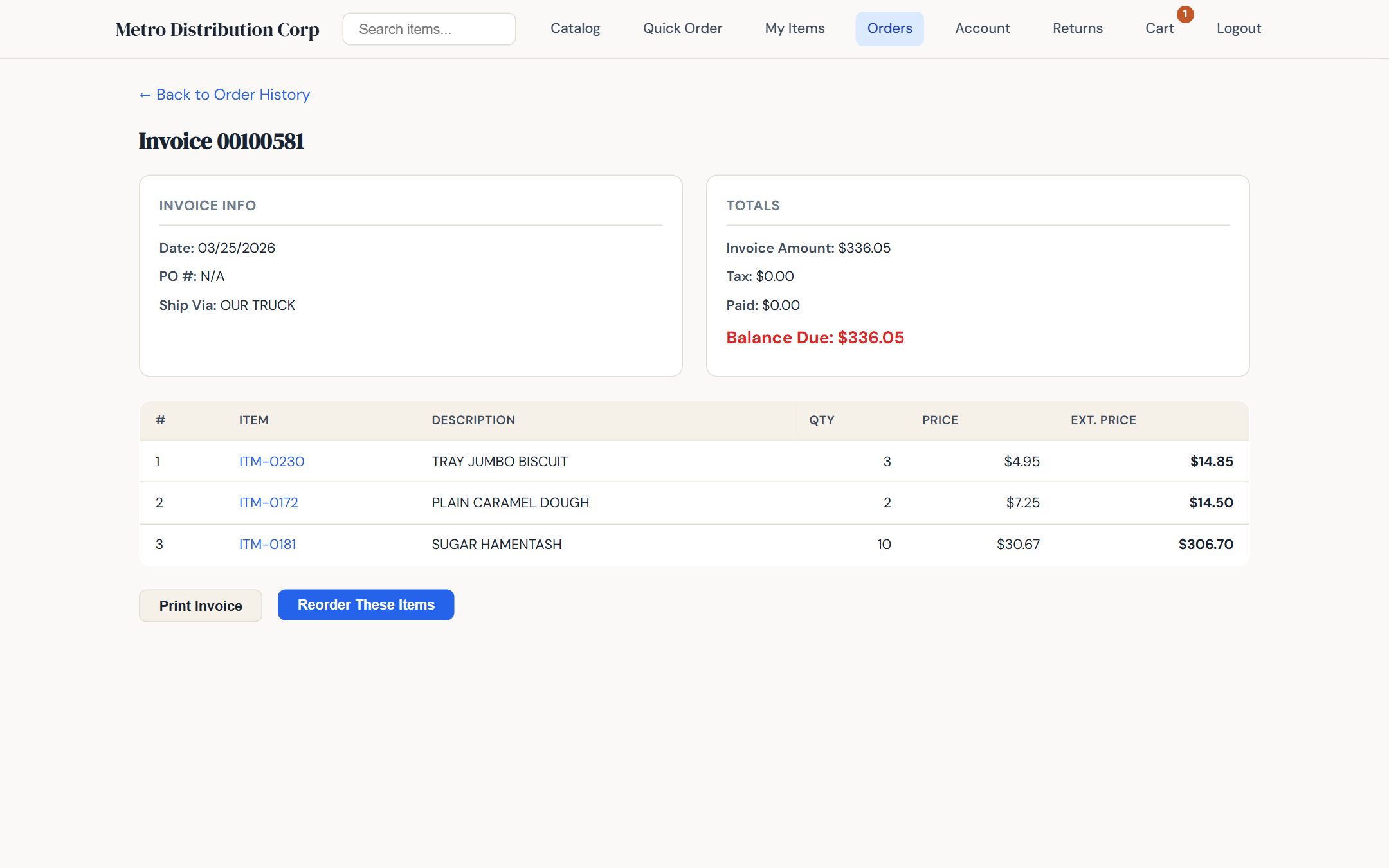This screenshot has height=868, width=1389.
Task: View the PLAIN CARAMEL DOUGH item link
Action: point(268,502)
